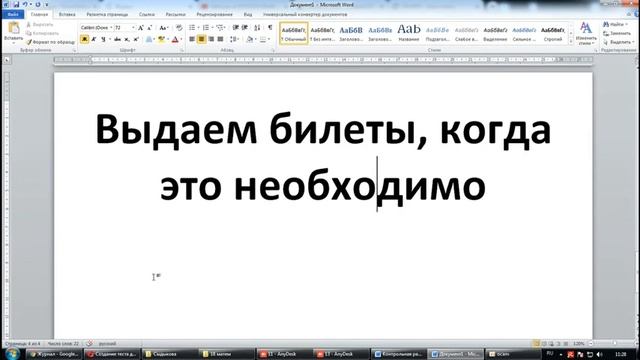Viewport: 640px width, 360px height.
Task: Decrease font size with shrink font icon
Action: tap(149, 28)
